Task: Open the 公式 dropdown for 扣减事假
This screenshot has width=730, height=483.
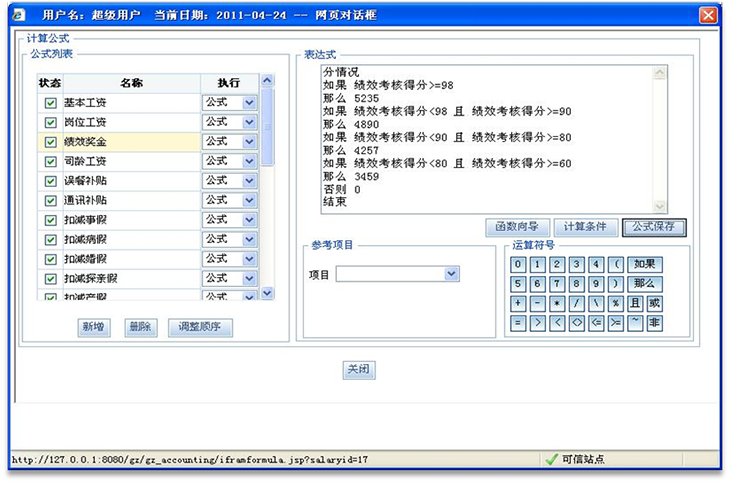Action: [x=230, y=220]
